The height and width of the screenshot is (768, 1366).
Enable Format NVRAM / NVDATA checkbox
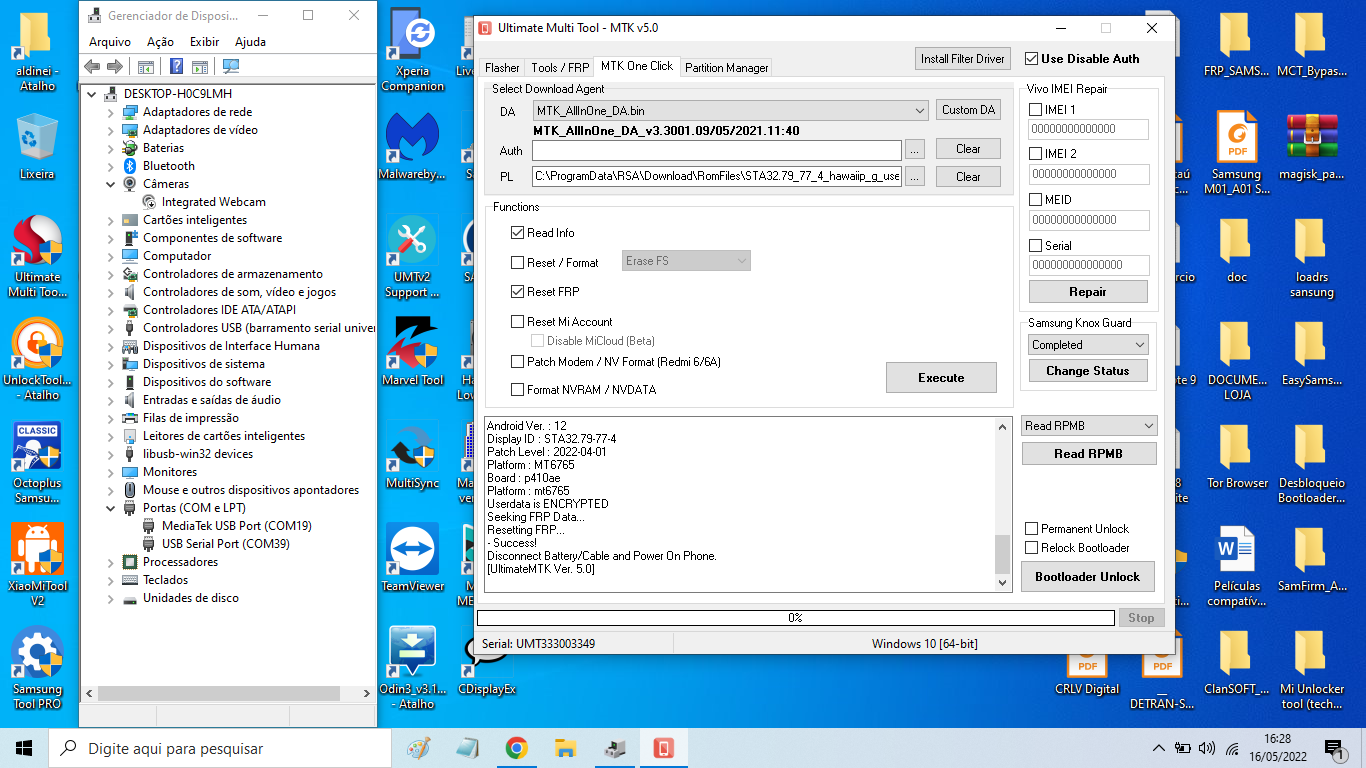click(517, 390)
